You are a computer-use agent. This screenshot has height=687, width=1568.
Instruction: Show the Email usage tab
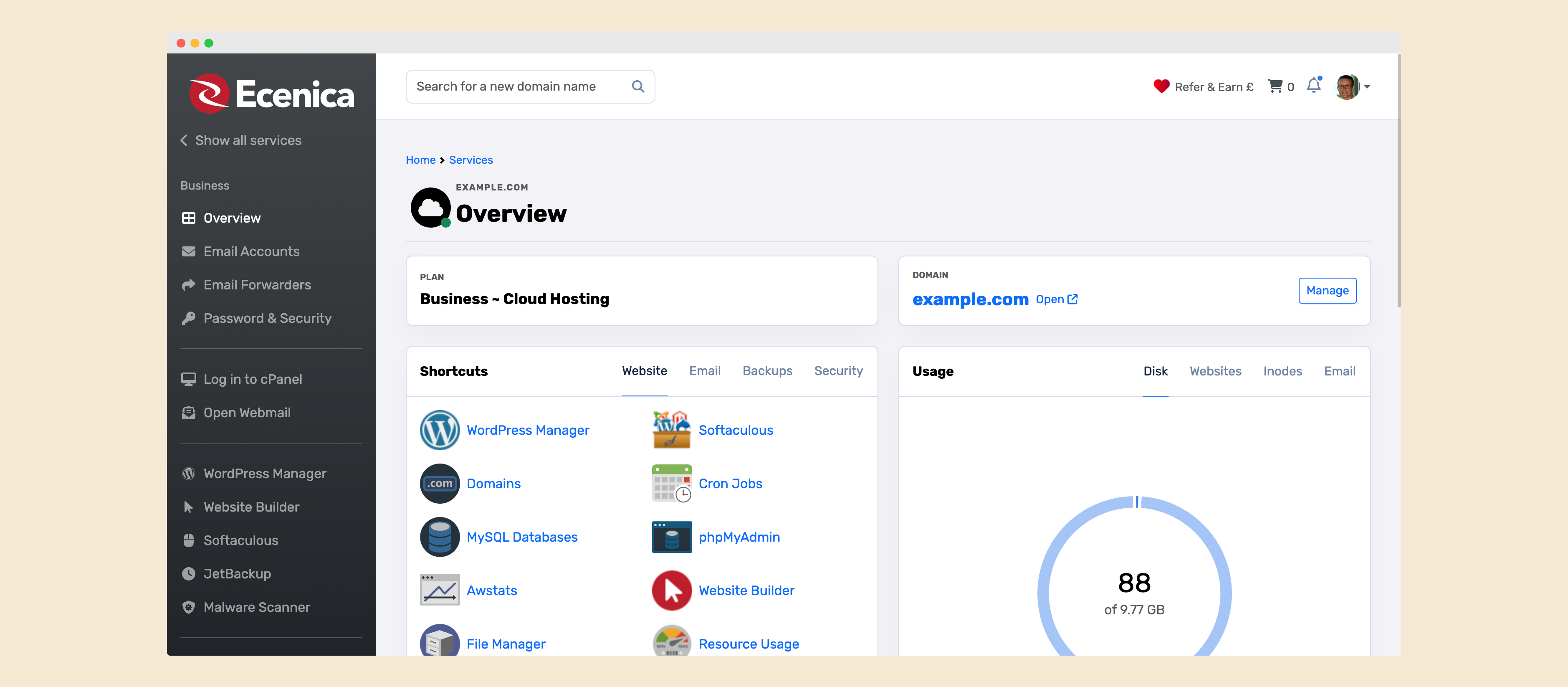[1339, 372]
